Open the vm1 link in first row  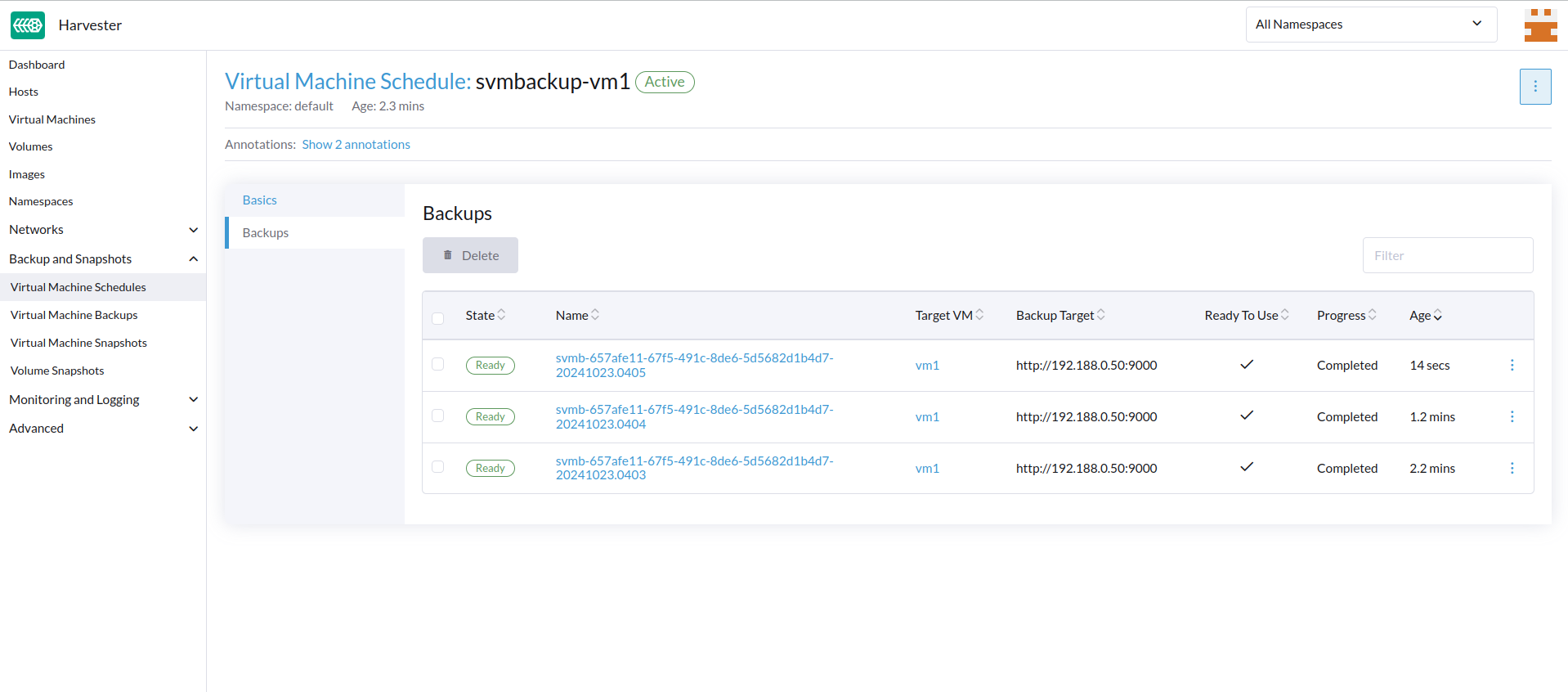[x=927, y=366]
